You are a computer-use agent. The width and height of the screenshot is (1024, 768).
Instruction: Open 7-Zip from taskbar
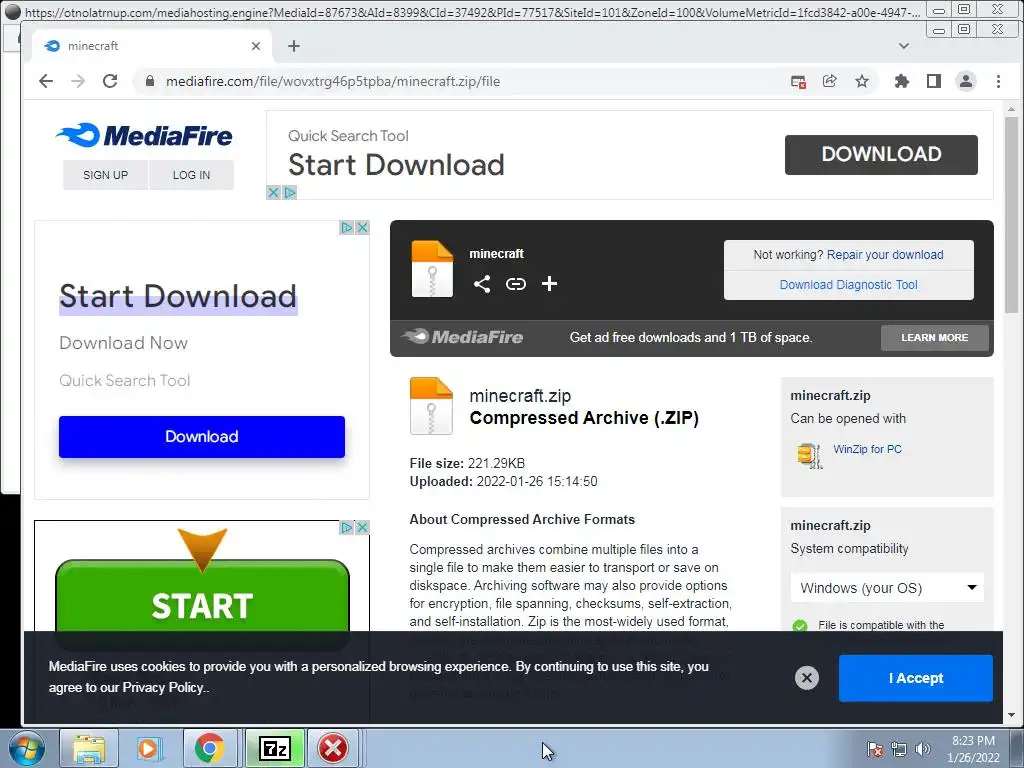(274, 748)
